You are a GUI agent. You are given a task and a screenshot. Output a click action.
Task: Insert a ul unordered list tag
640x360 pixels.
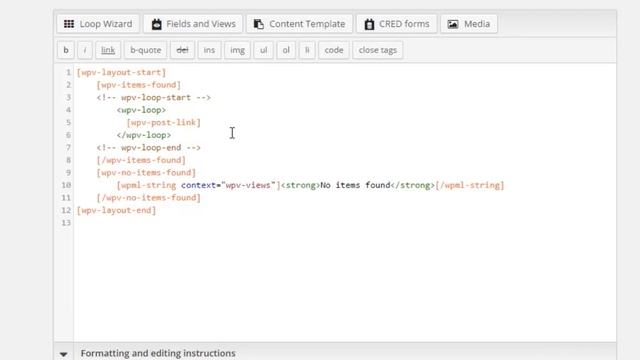click(x=263, y=50)
